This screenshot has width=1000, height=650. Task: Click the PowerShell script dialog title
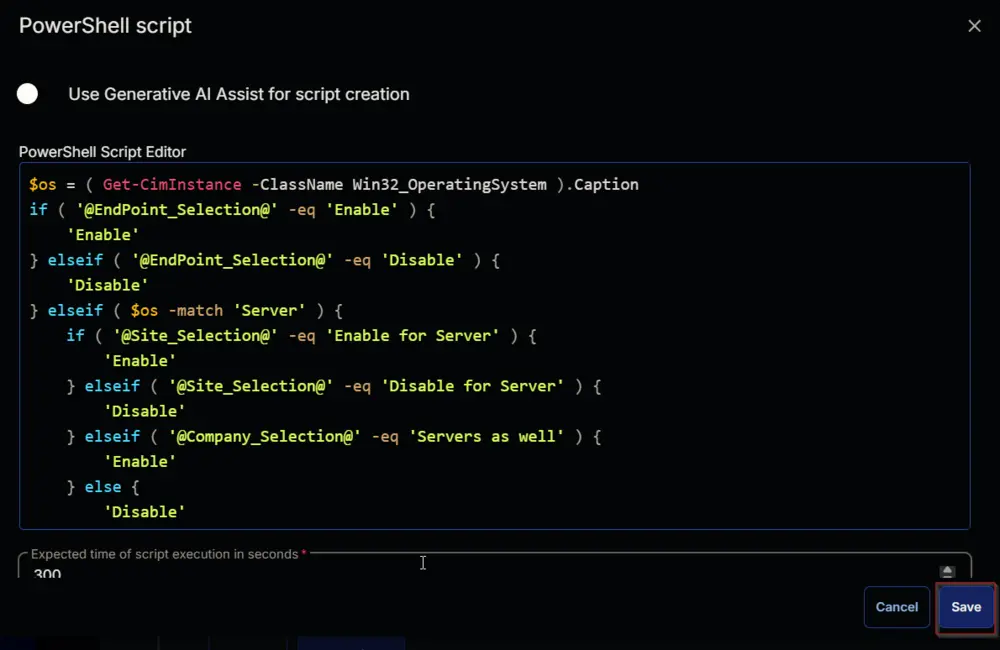(x=105, y=26)
